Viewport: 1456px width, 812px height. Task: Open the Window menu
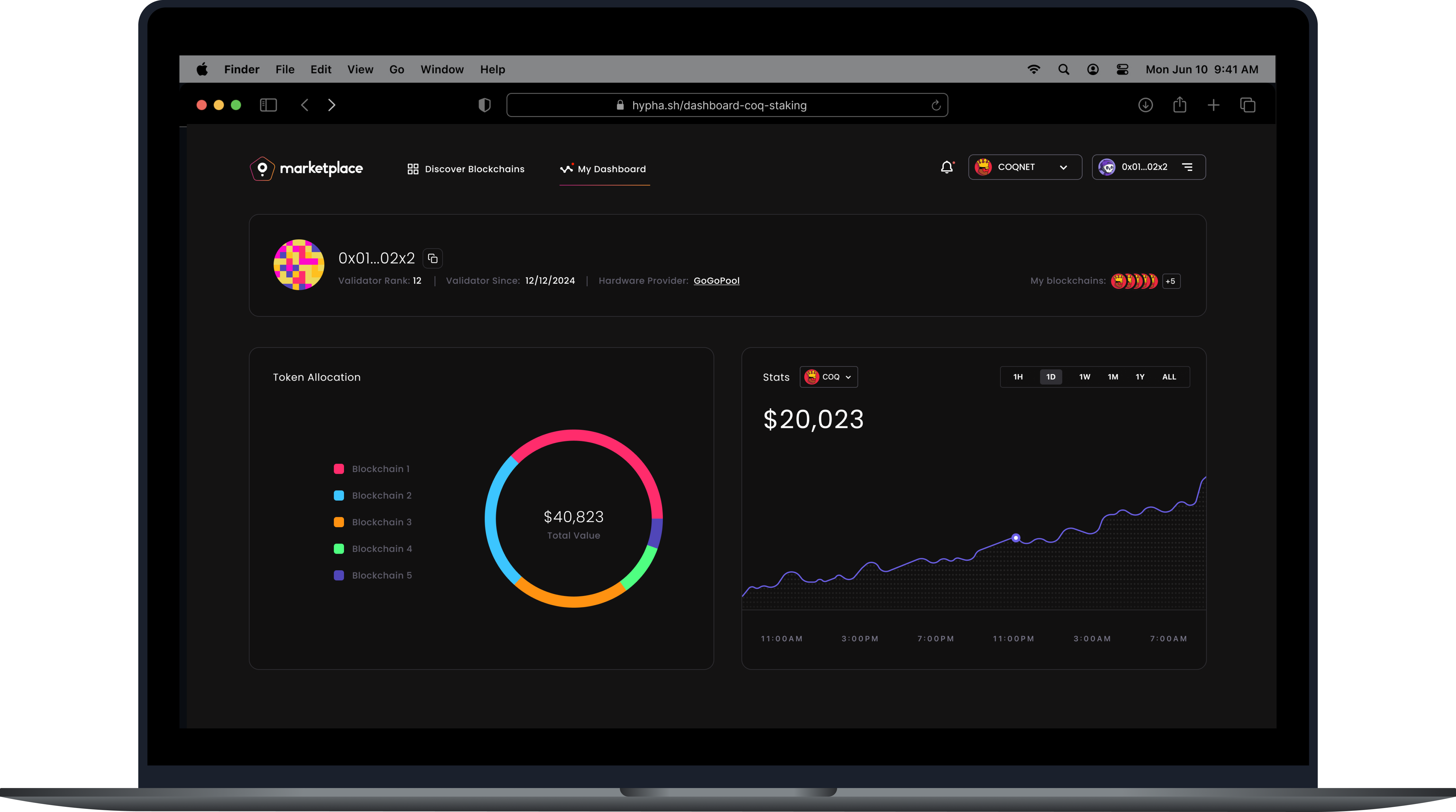pyautogui.click(x=441, y=69)
